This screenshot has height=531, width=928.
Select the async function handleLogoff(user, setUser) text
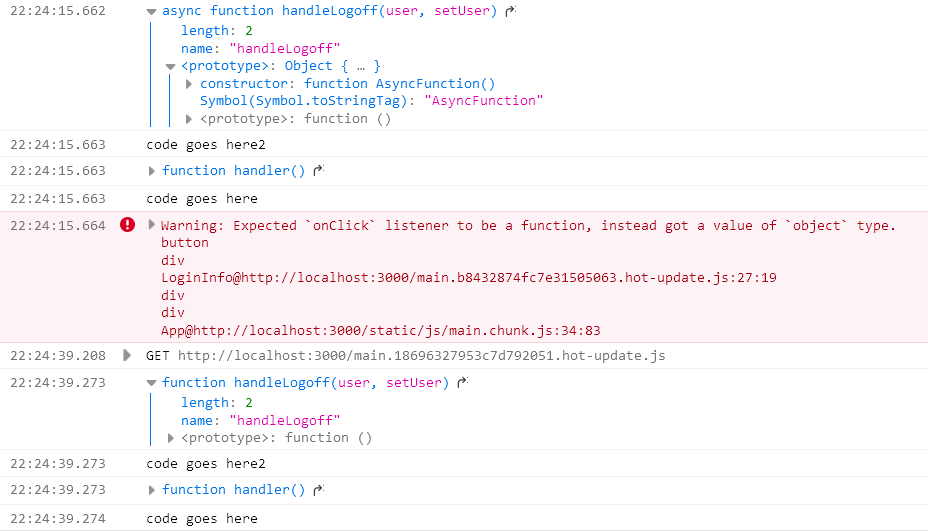[x=330, y=11]
